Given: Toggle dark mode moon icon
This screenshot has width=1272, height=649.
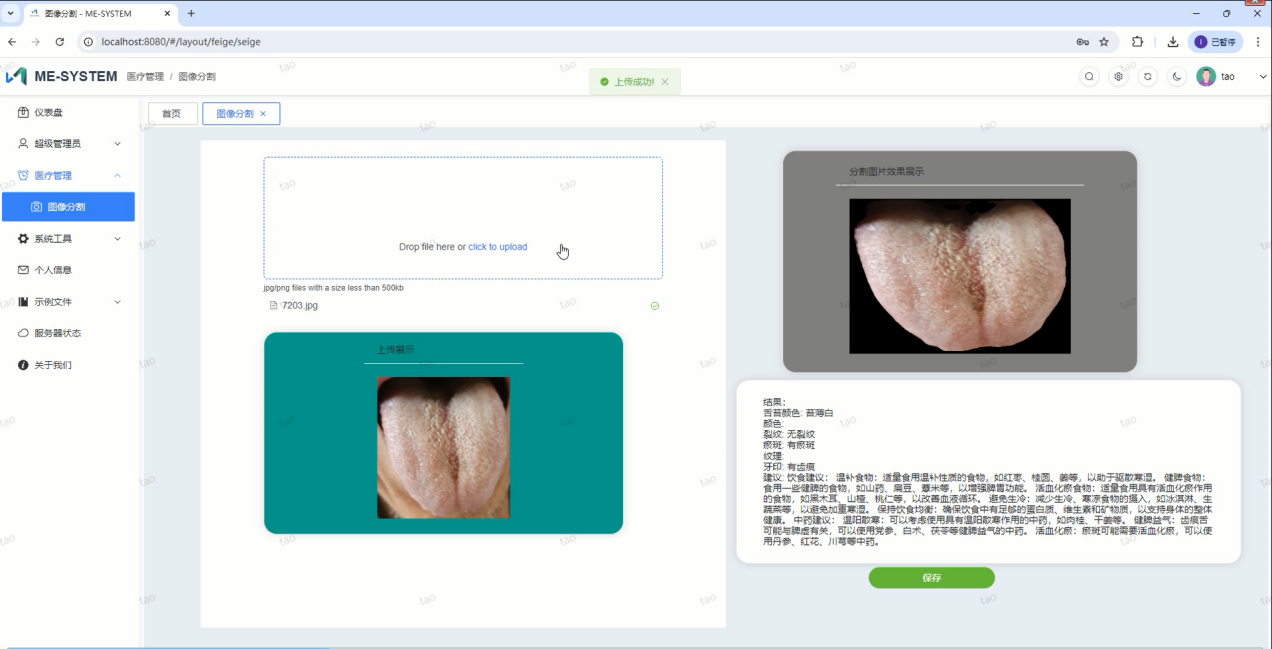Looking at the screenshot, I should [1177, 76].
